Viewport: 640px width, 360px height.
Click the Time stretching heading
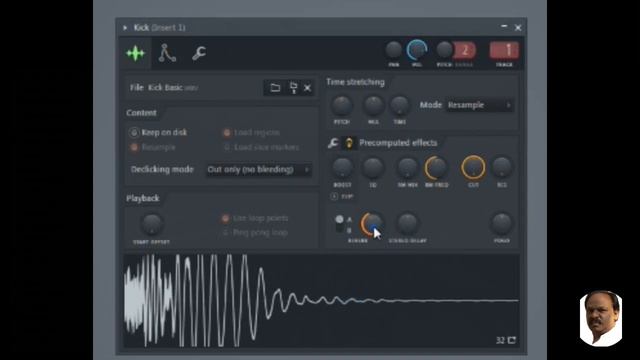355,82
